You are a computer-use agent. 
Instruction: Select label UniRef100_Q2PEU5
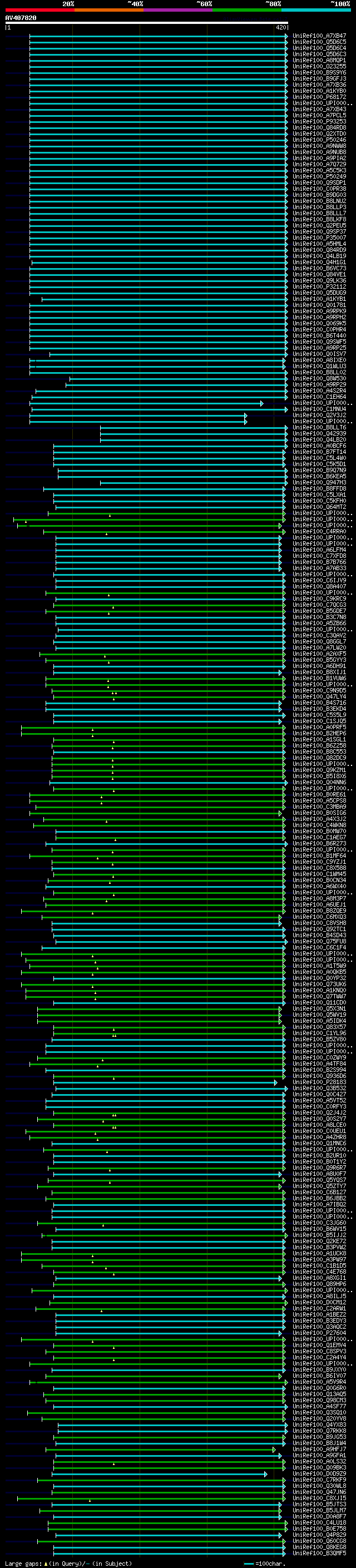(319, 225)
